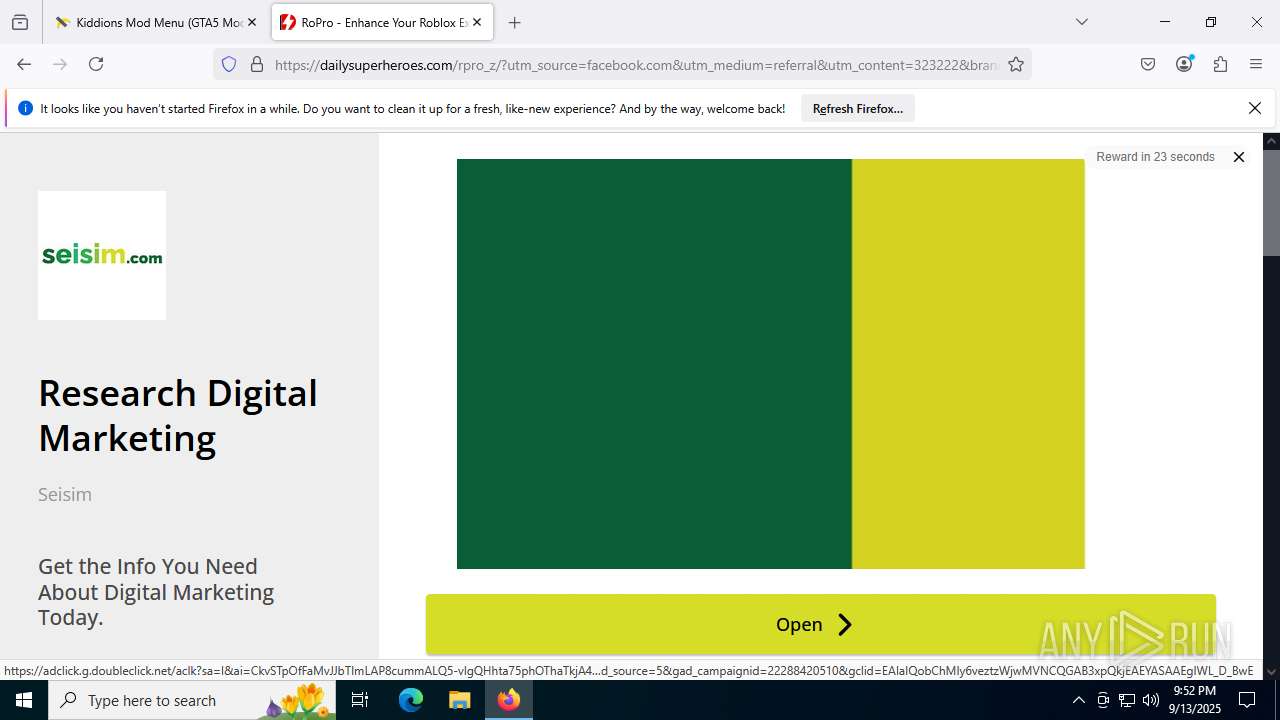Launch Microsoft Edge from taskbar
1280x720 pixels.
[411, 700]
